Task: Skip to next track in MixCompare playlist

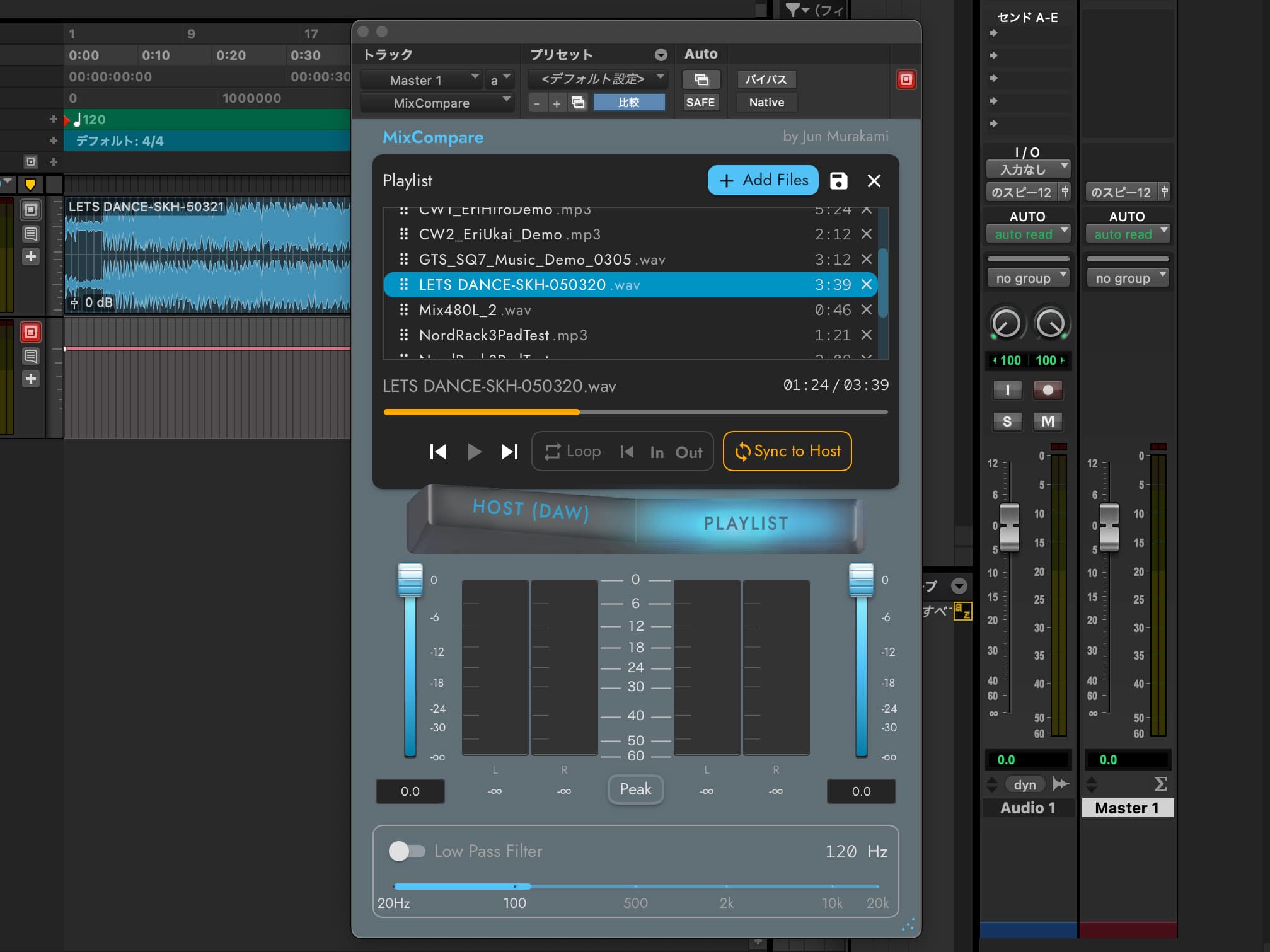Action: (509, 451)
